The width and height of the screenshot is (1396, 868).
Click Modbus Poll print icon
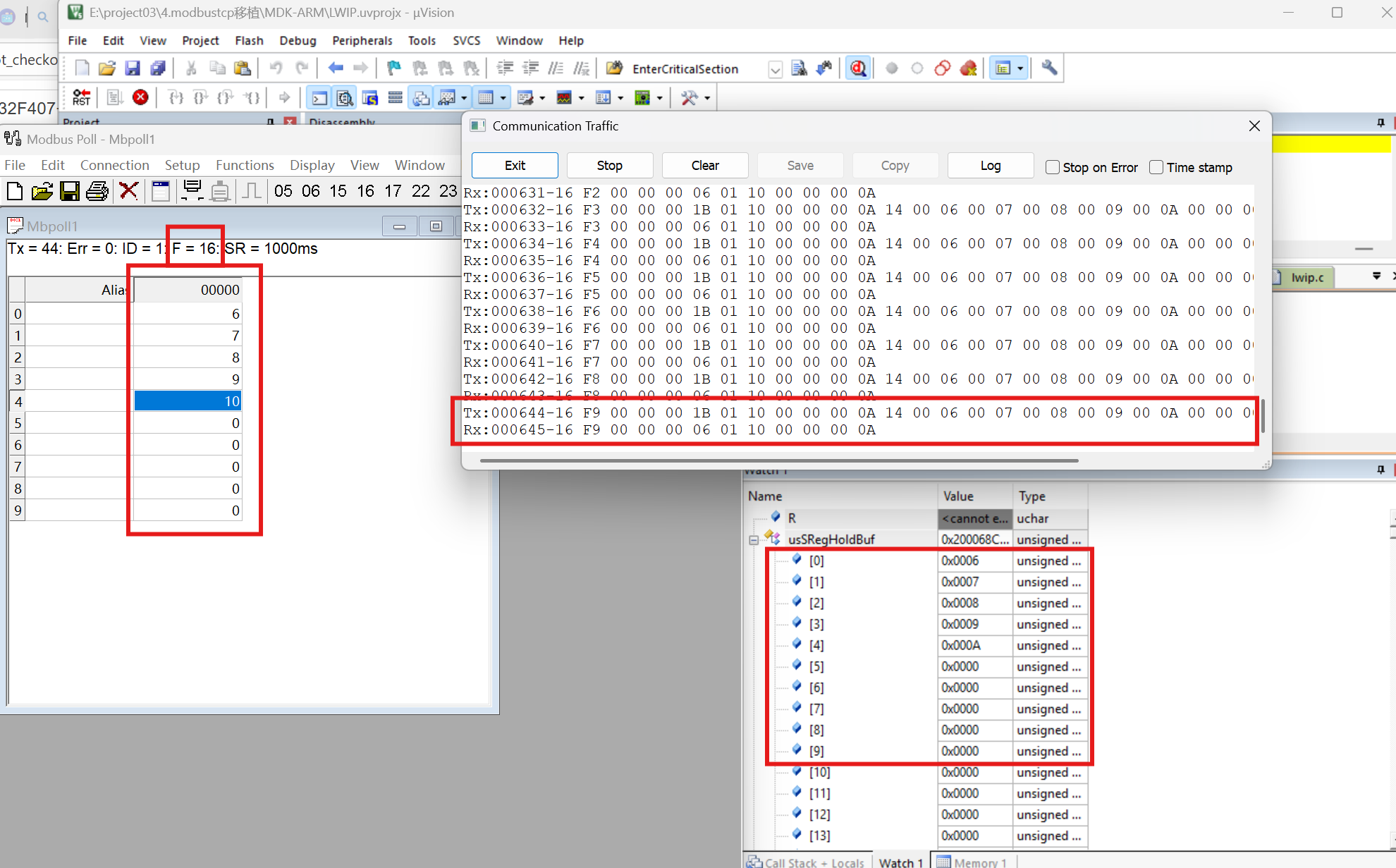click(97, 191)
